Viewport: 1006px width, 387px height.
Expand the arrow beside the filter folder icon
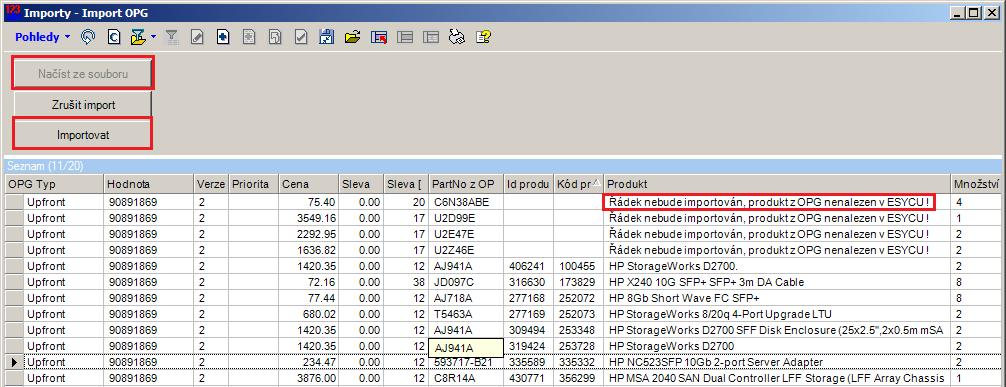click(153, 37)
